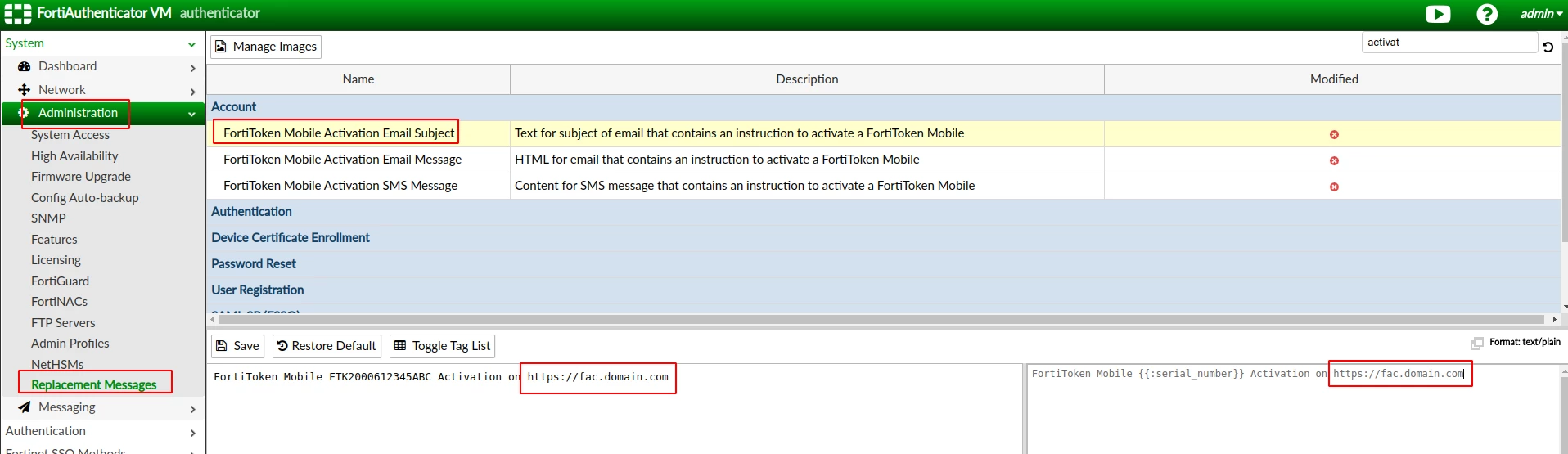Open the help question mark icon
The image size is (1568, 454).
1487,14
